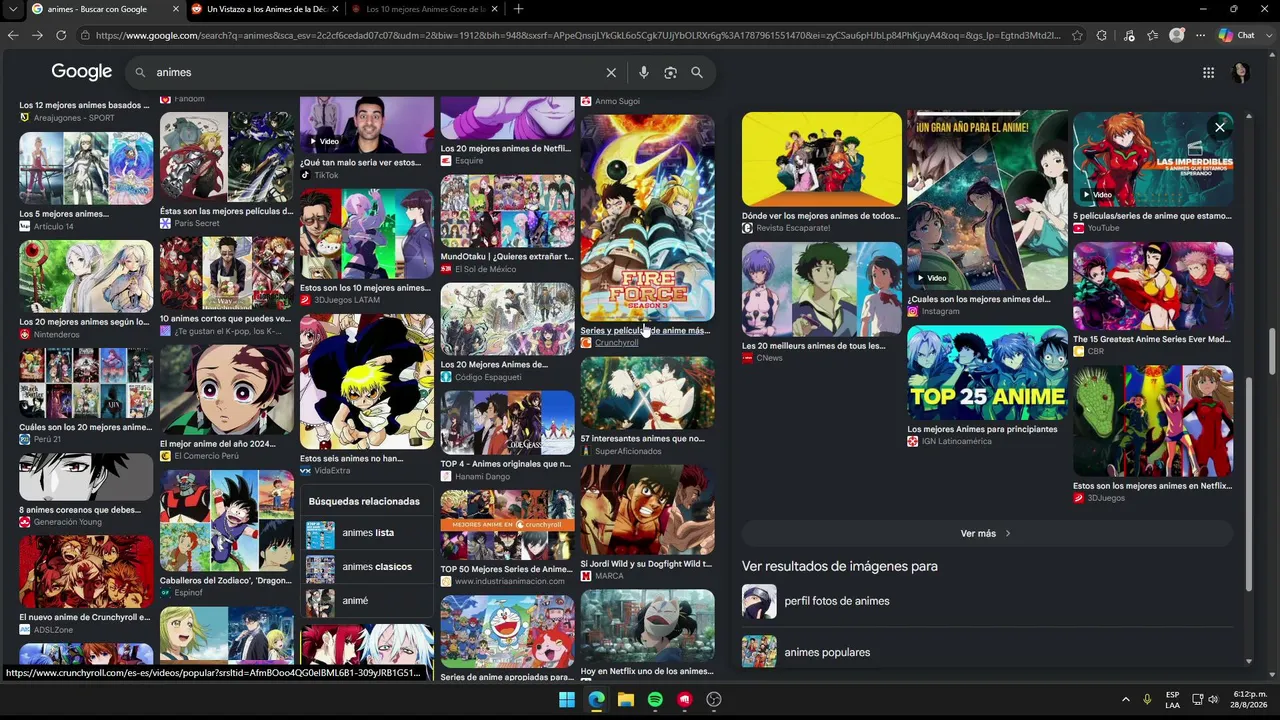Open the clock and date panel
Viewport: 1280px width, 720px height.
pyautogui.click(x=1249, y=699)
